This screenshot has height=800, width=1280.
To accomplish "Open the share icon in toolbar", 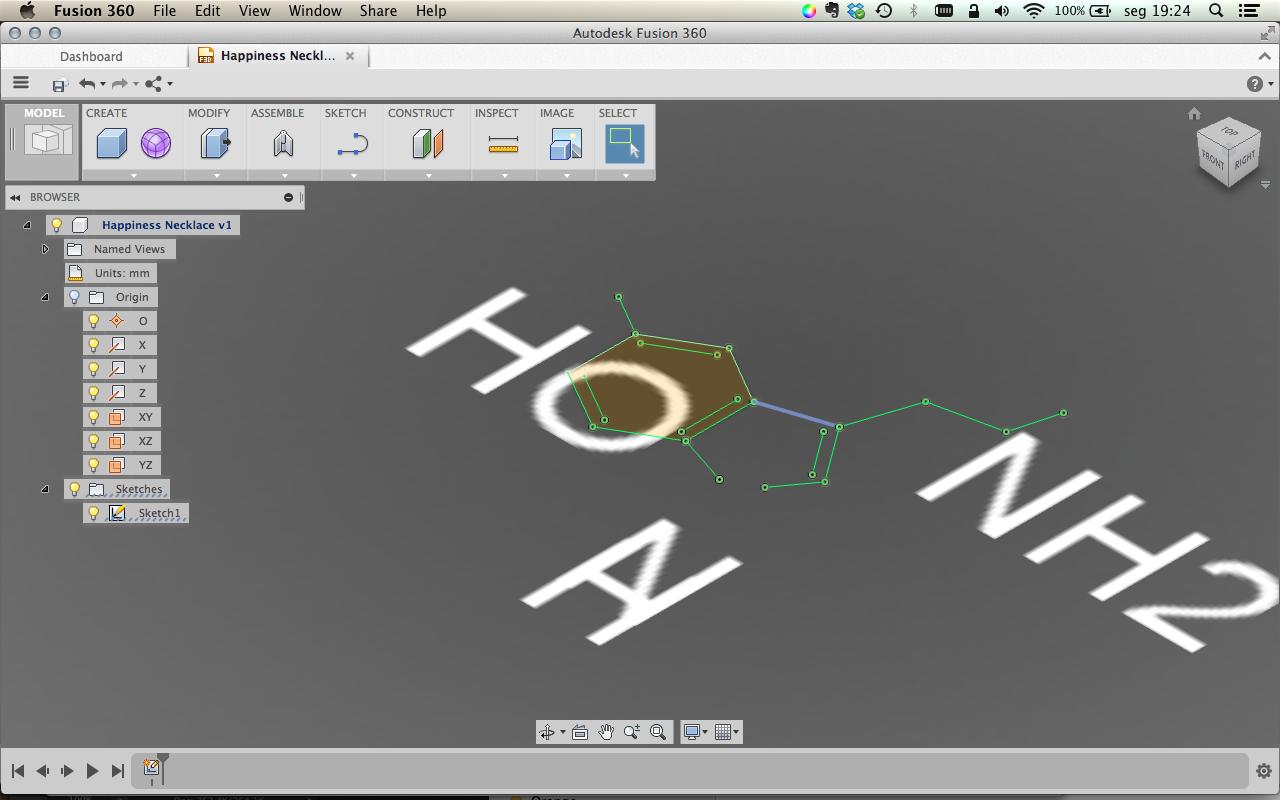I will pos(154,84).
